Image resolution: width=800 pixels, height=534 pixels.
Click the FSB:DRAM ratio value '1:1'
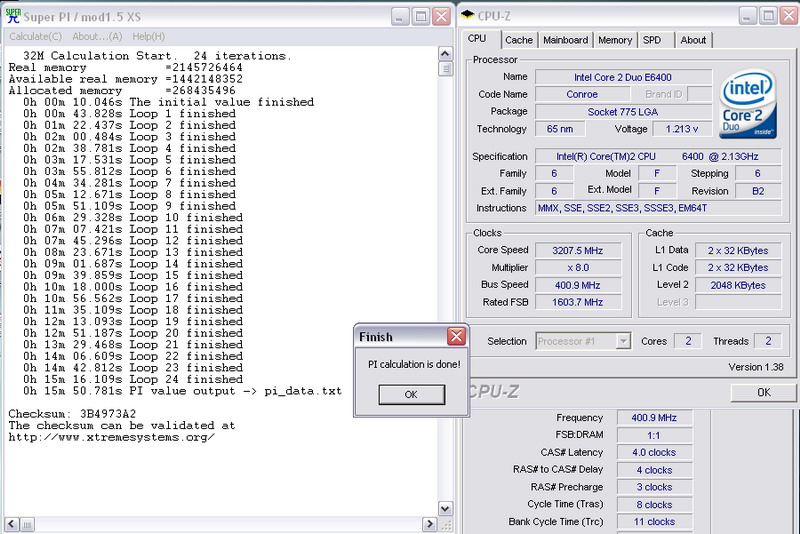pyautogui.click(x=655, y=435)
